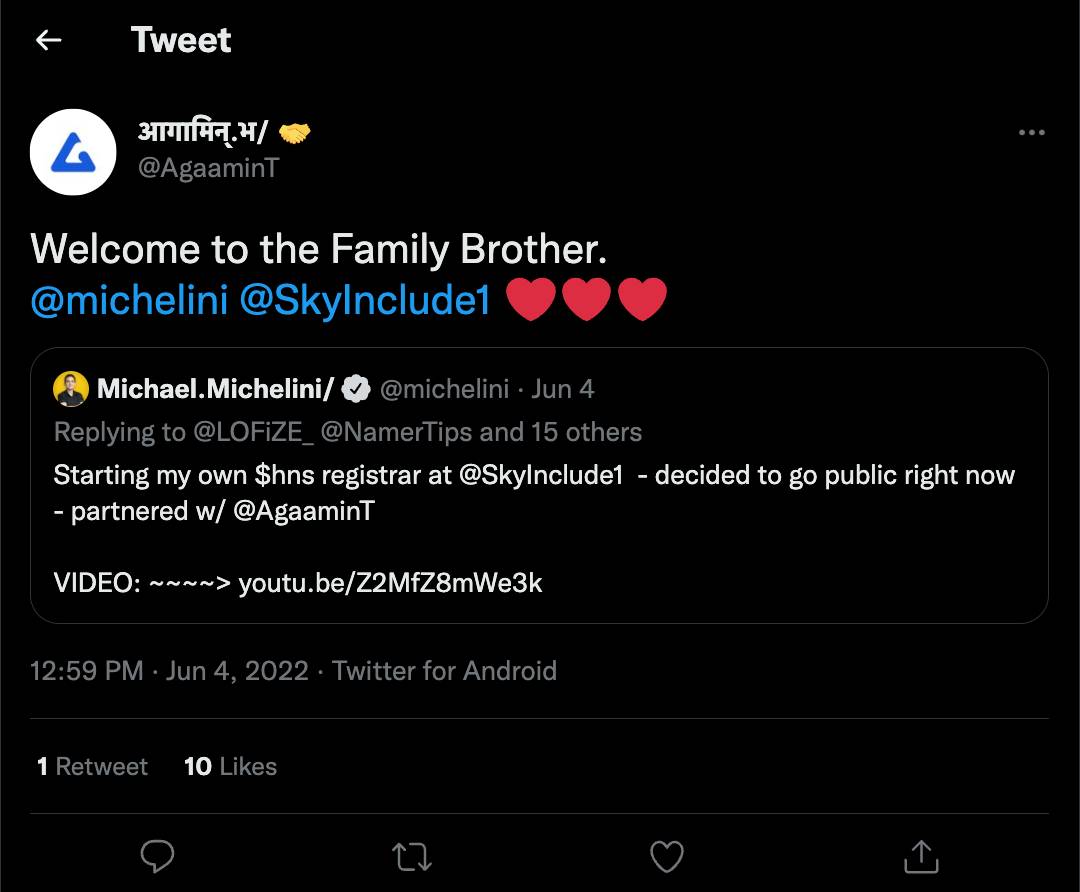The width and height of the screenshot is (1080, 892).
Task: Click the Tweet header title
Action: [181, 40]
